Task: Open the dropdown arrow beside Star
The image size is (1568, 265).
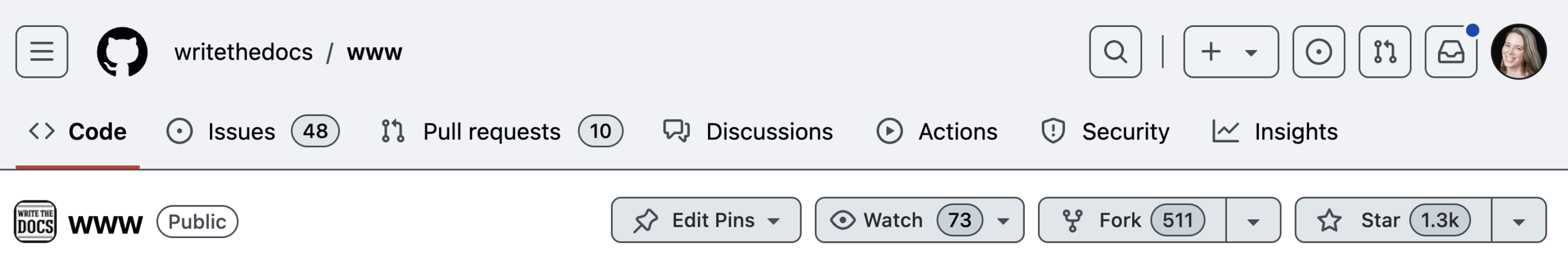Action: point(1518,220)
